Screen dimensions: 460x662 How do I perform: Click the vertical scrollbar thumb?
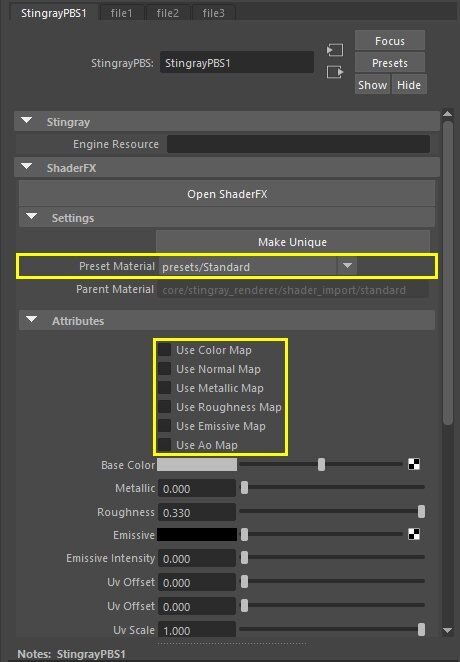(447, 272)
